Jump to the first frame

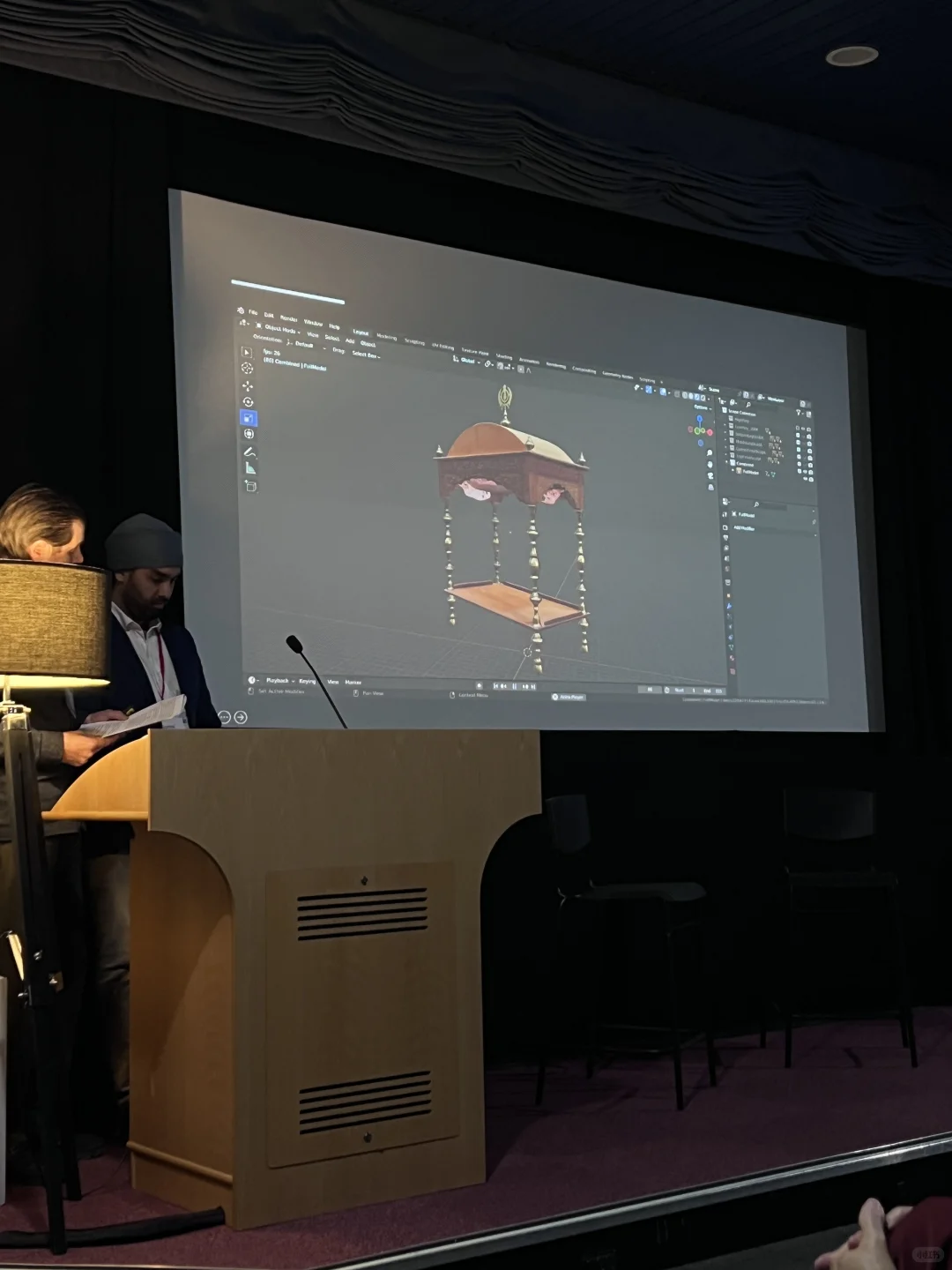pos(495,686)
